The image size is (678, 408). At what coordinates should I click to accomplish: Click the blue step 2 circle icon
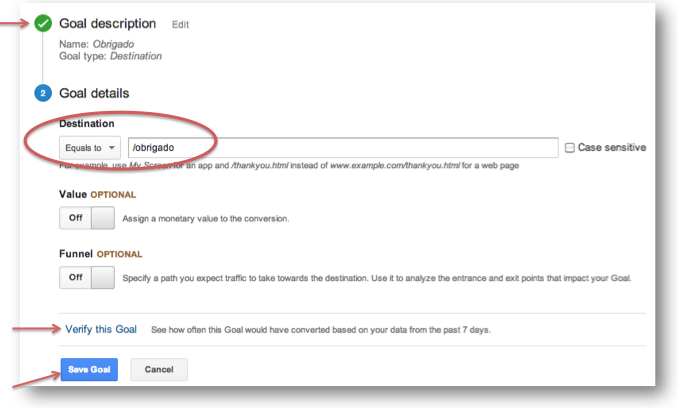pyautogui.click(x=43, y=93)
